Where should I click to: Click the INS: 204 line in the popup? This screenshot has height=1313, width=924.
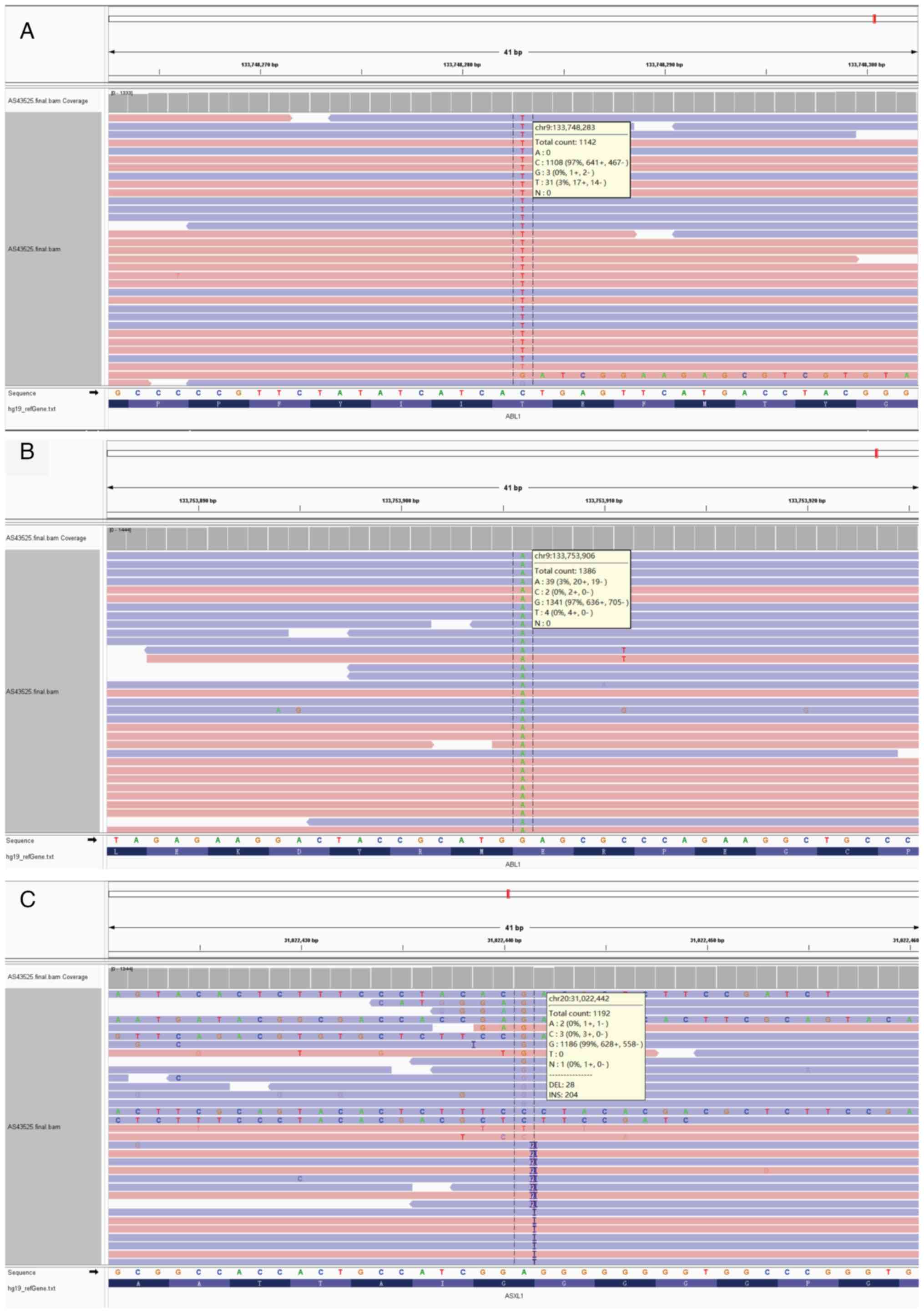[563, 1095]
